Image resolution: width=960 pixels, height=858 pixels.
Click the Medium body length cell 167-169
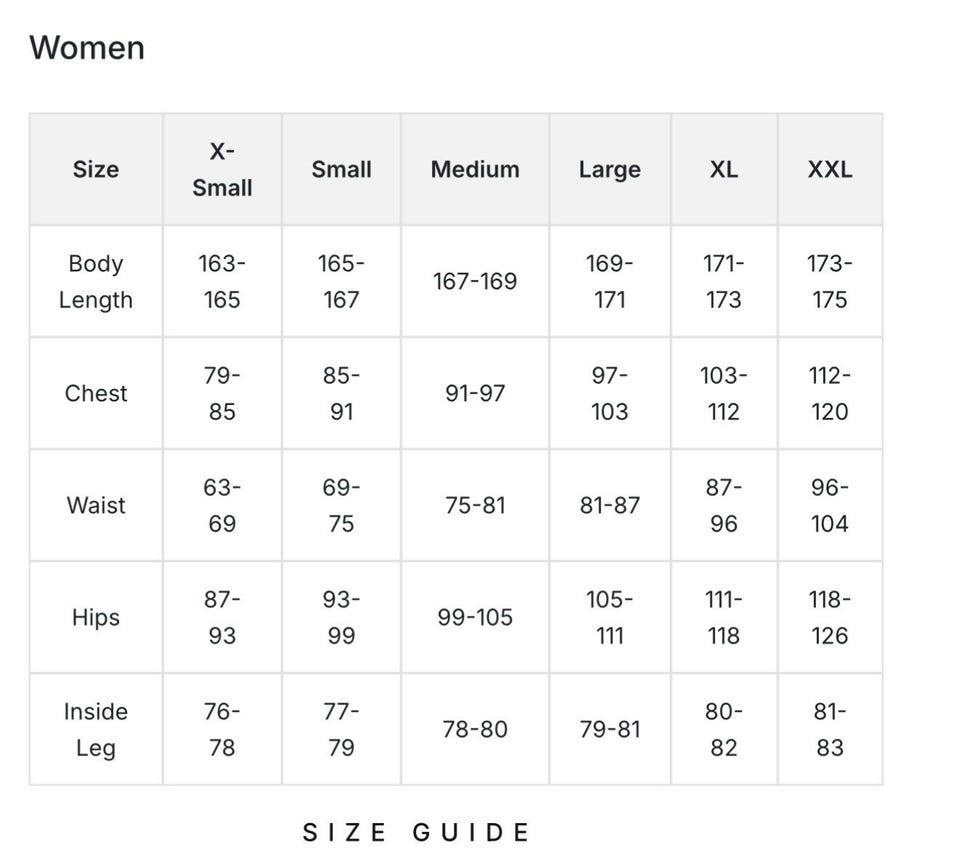point(475,281)
